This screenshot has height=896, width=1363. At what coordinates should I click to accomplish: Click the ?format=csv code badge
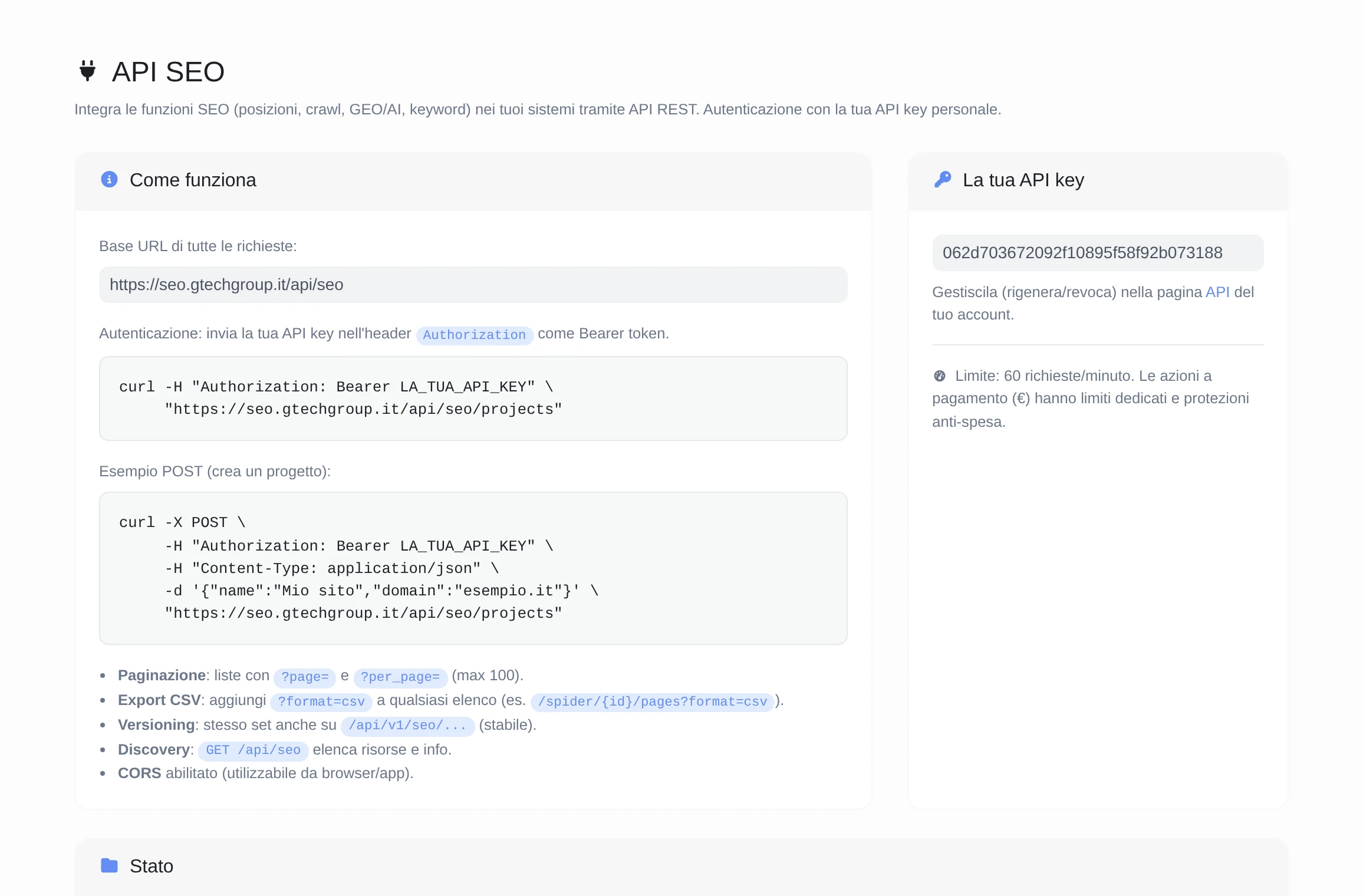[x=321, y=701]
